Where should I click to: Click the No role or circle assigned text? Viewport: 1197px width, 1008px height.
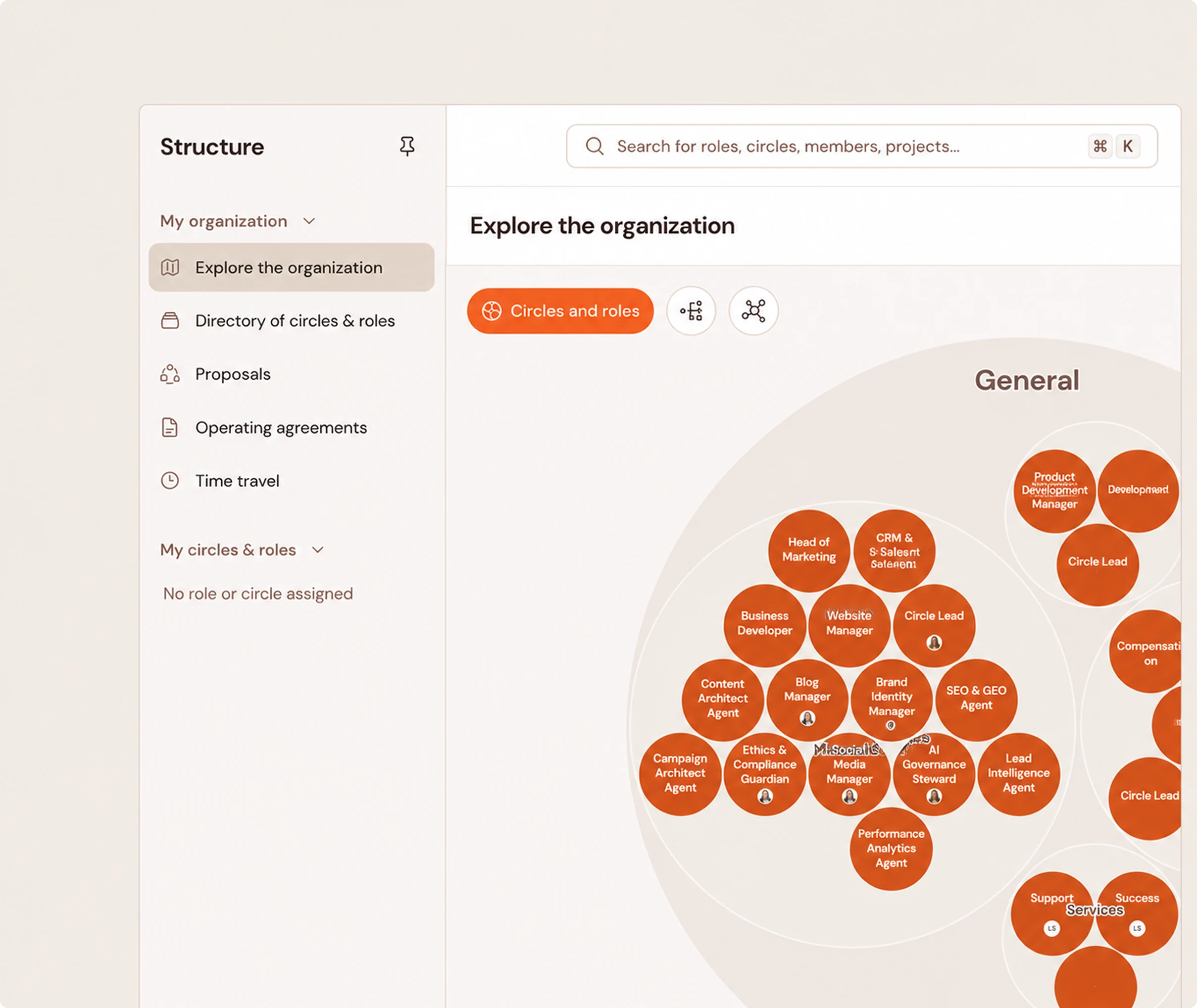click(258, 594)
